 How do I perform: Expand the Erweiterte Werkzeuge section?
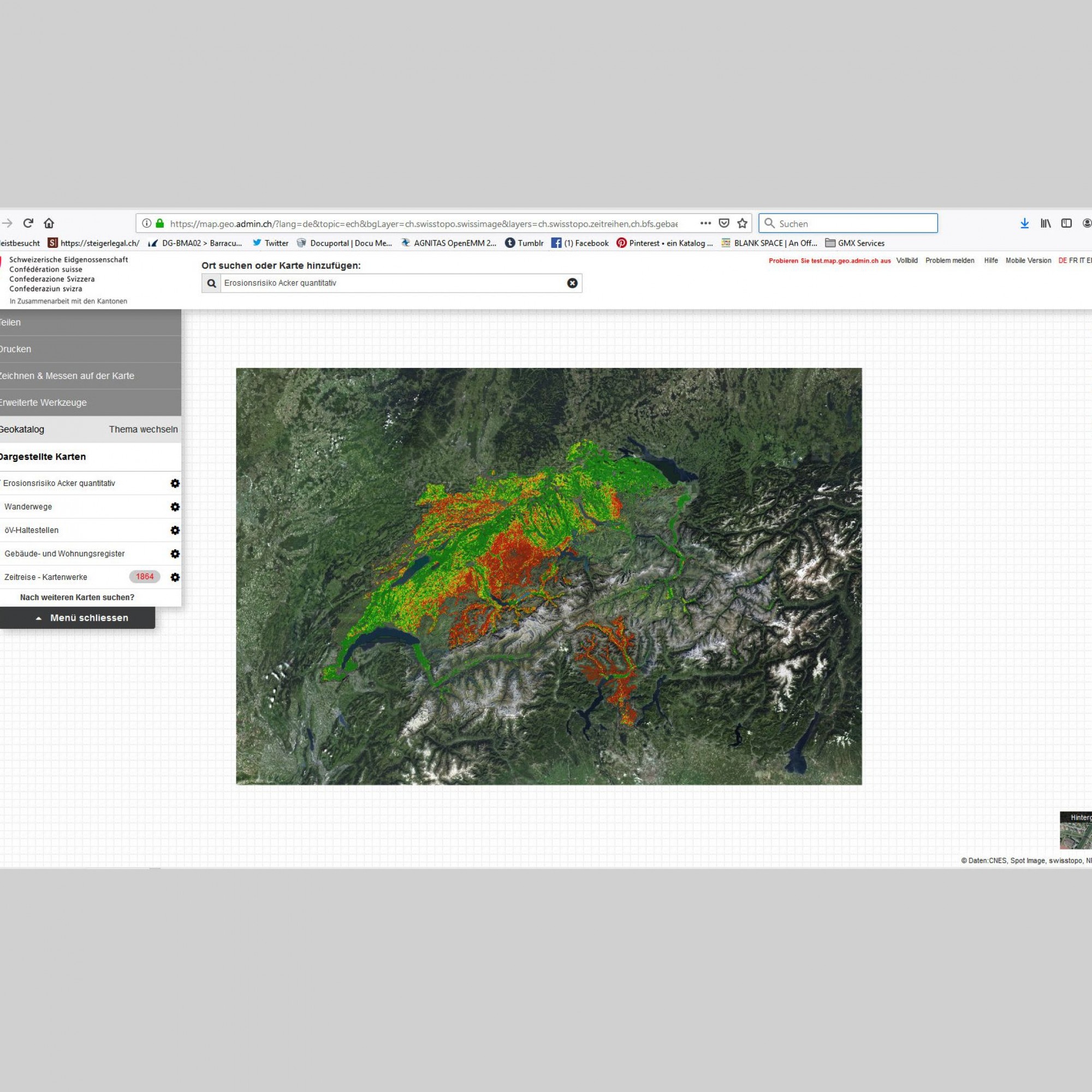coord(91,402)
